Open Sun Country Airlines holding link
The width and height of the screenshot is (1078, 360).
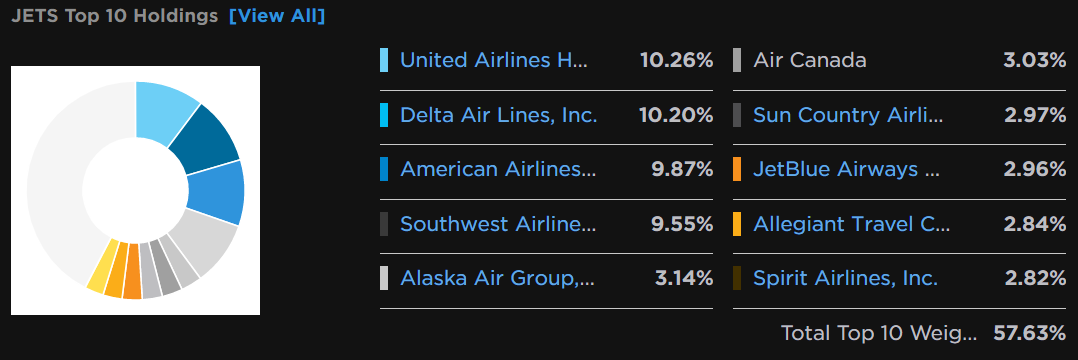click(848, 115)
